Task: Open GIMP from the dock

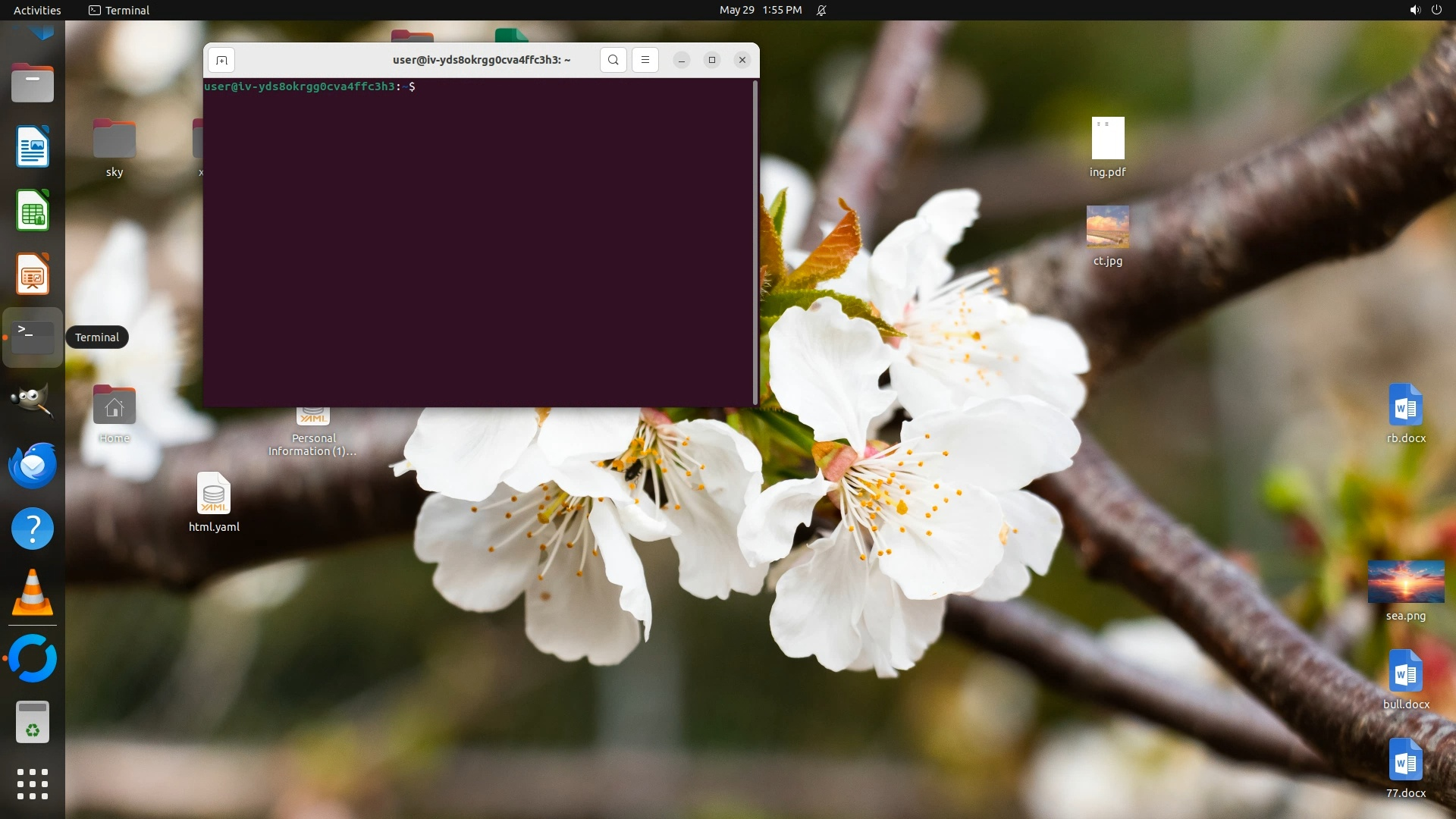Action: [x=32, y=400]
